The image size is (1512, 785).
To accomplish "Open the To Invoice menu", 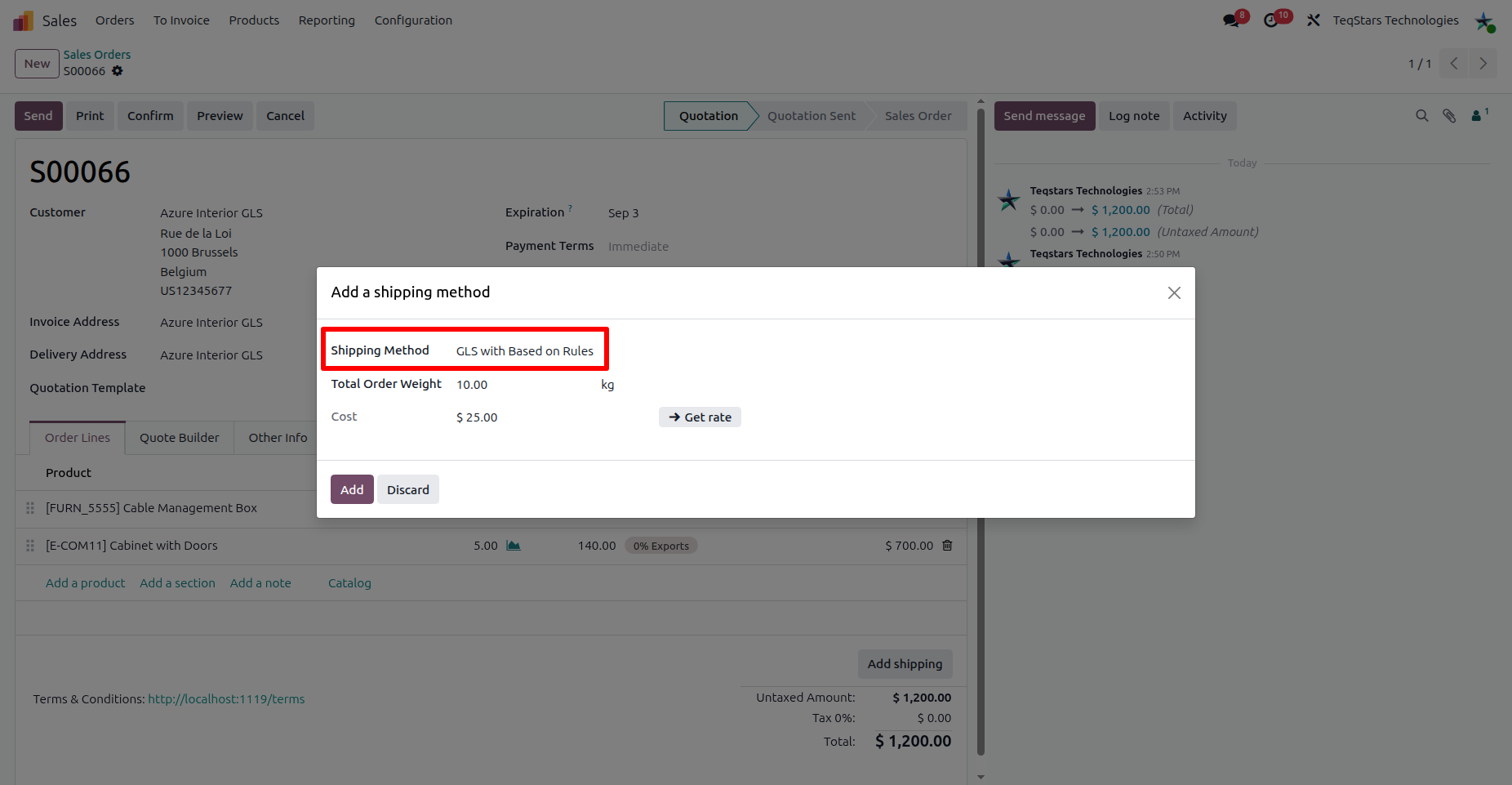I will click(x=181, y=20).
